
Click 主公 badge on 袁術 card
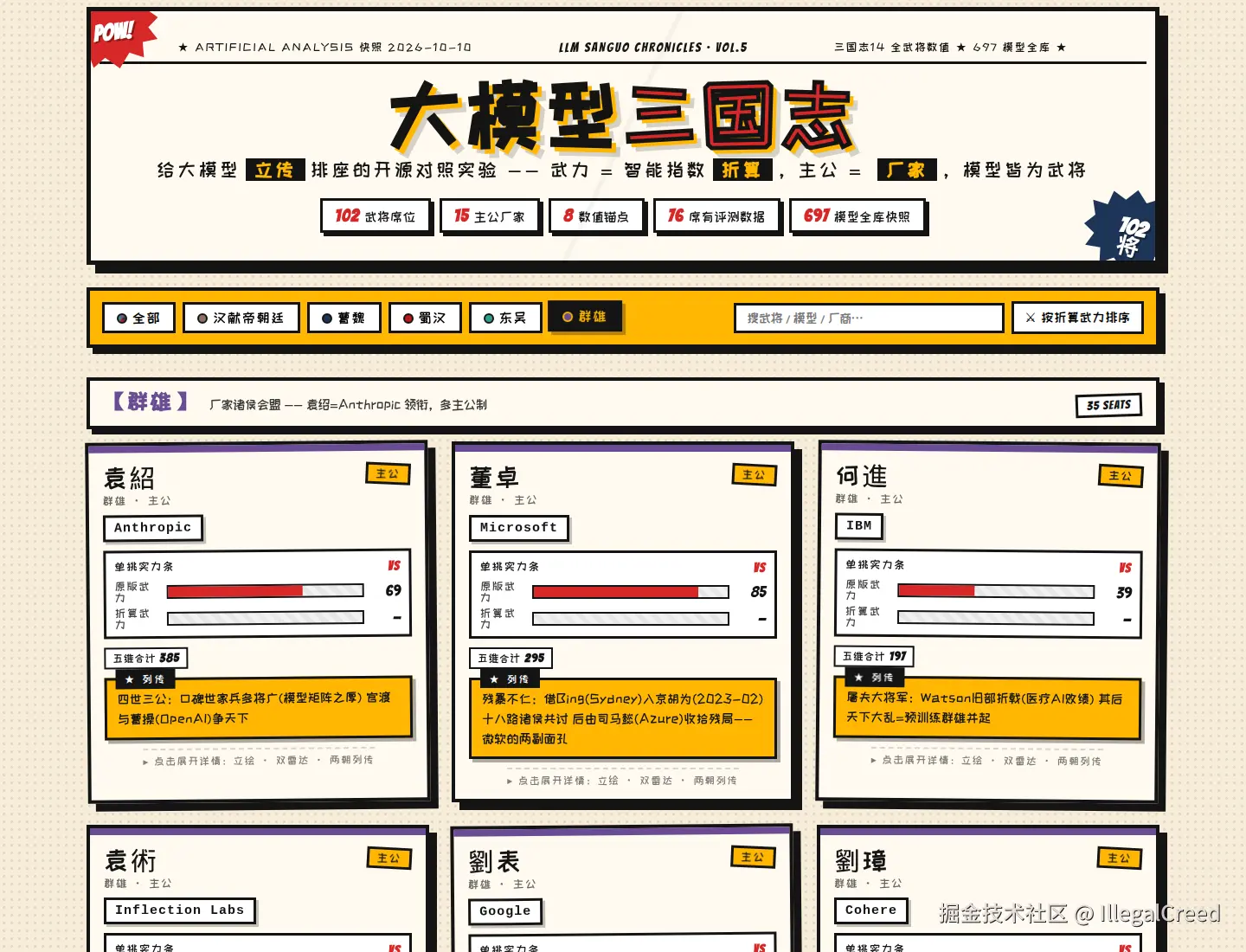389,859
